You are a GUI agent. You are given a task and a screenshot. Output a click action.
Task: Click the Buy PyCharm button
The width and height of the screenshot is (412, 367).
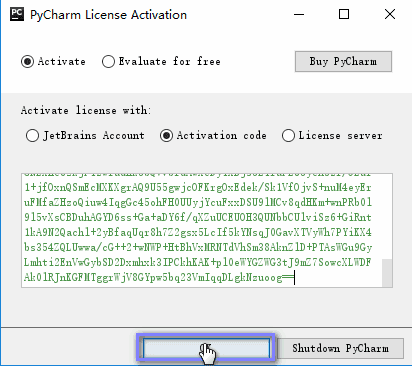click(343, 62)
